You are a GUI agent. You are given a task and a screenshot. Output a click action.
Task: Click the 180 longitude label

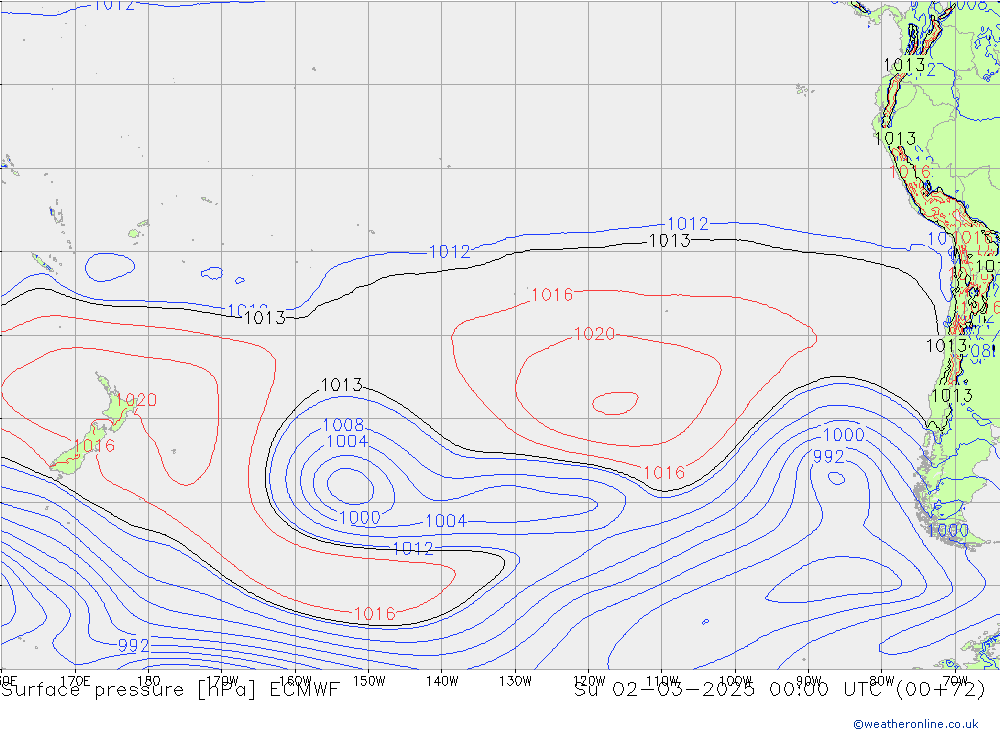[149, 681]
